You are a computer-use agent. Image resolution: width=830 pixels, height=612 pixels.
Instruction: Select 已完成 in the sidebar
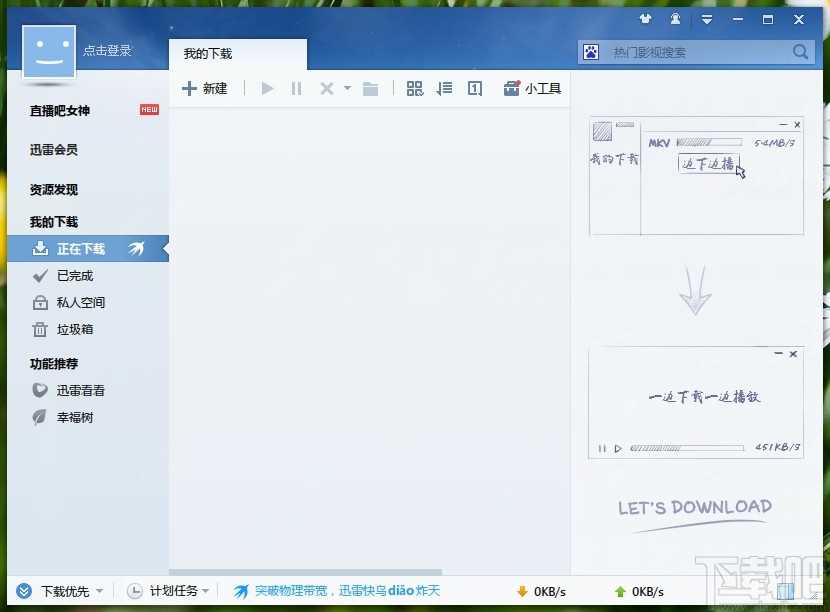click(x=75, y=276)
